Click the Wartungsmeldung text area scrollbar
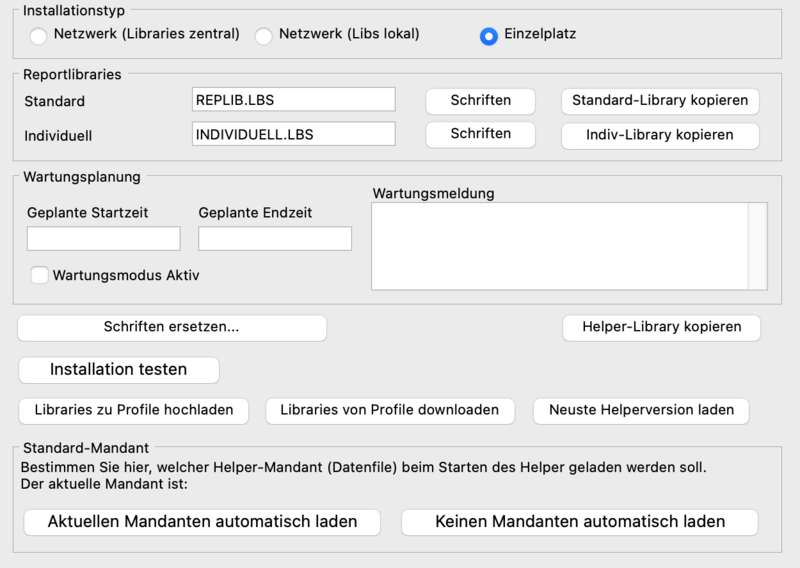Image resolution: width=800 pixels, height=568 pixels. pos(757,246)
